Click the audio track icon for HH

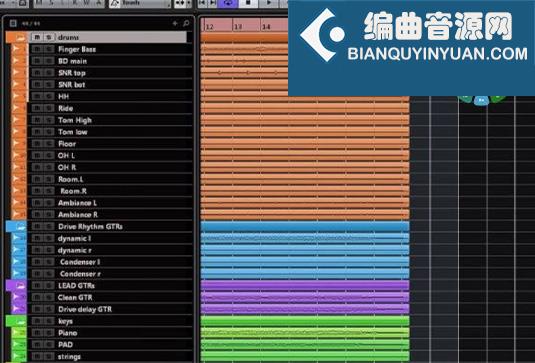pos(16,97)
